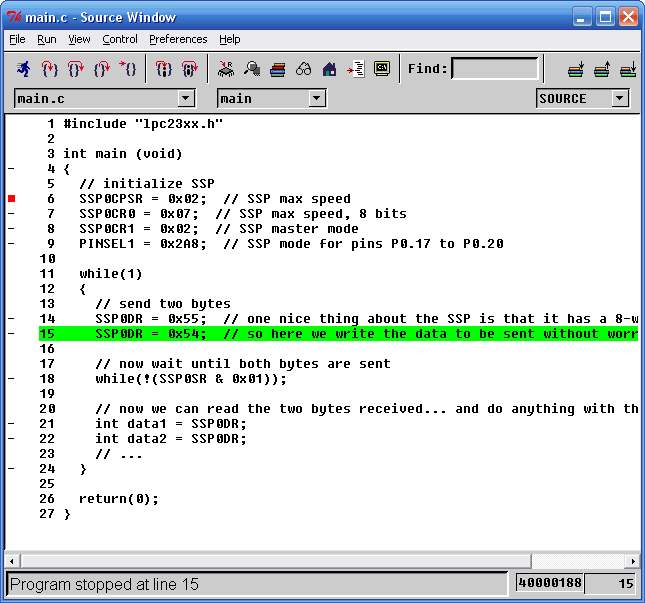The image size is (645, 603).
Task: Toggle breakpoint marker at line 4
Action: (11, 169)
